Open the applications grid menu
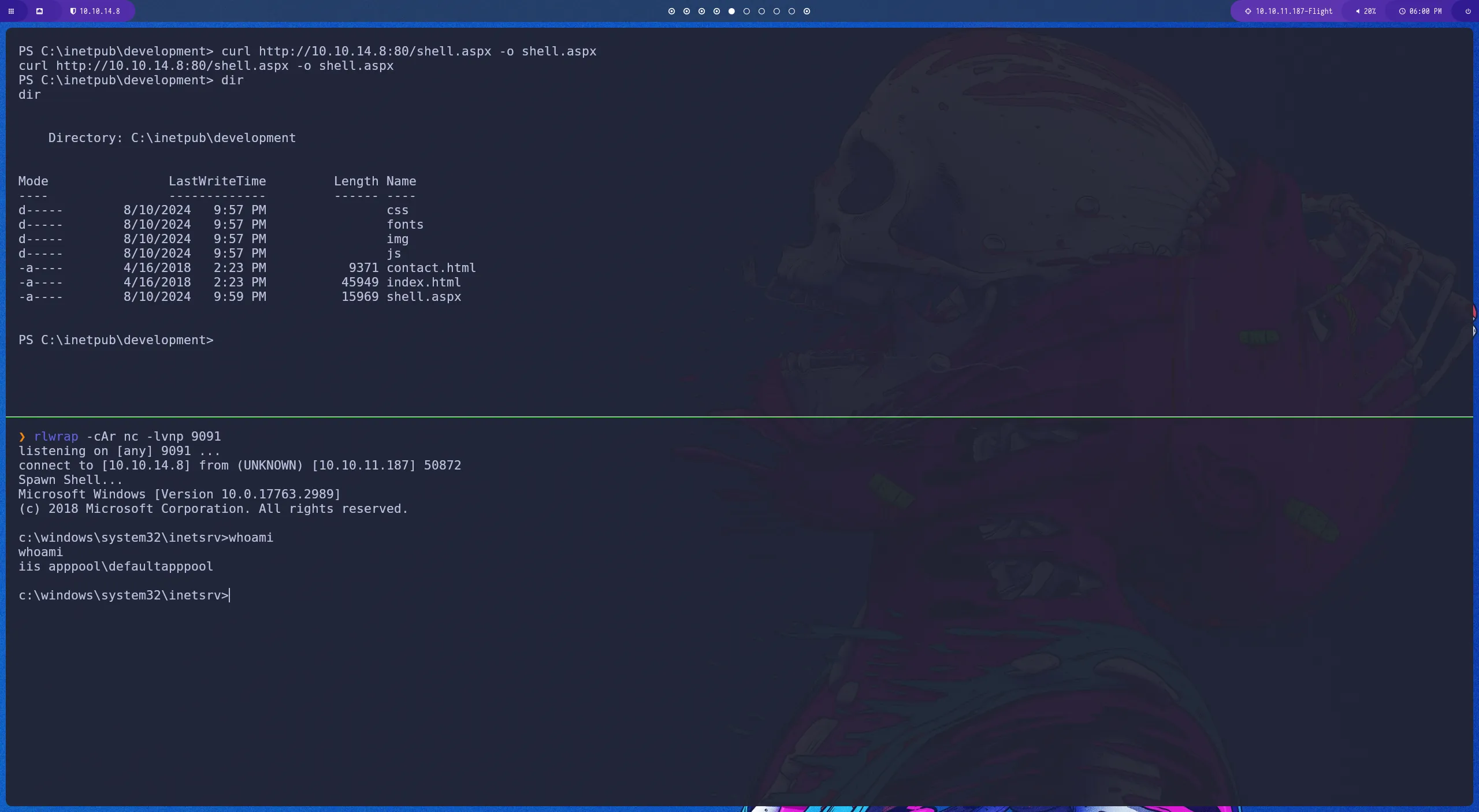Screen dimensions: 1479x812 click(12, 11)
